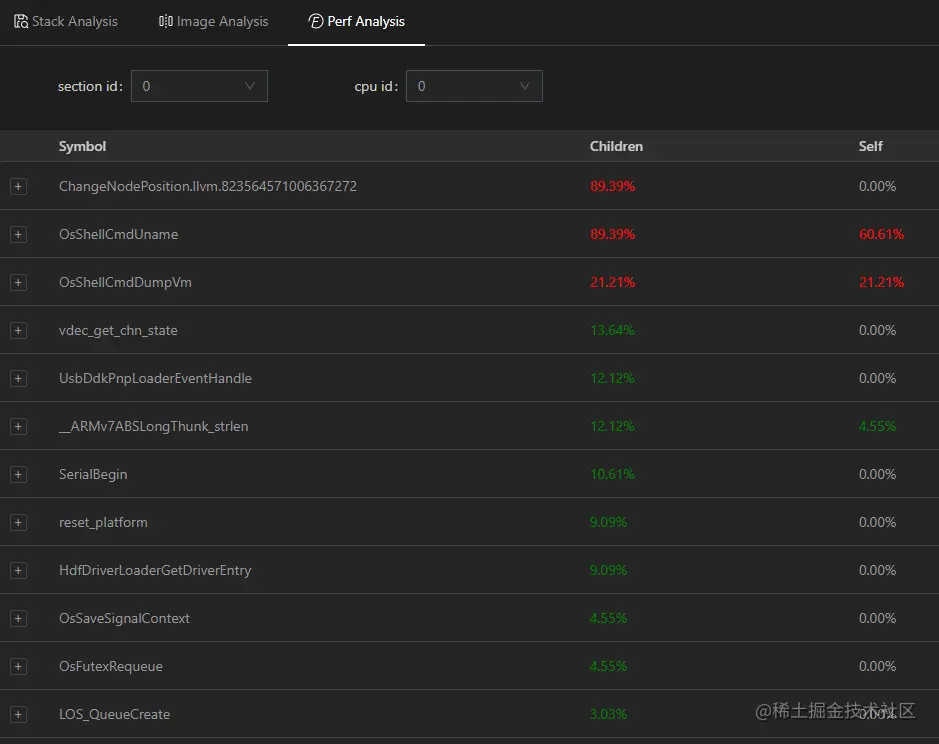Expand the OsShellCmdDumpVm row
The image size is (939, 744).
pos(19,282)
